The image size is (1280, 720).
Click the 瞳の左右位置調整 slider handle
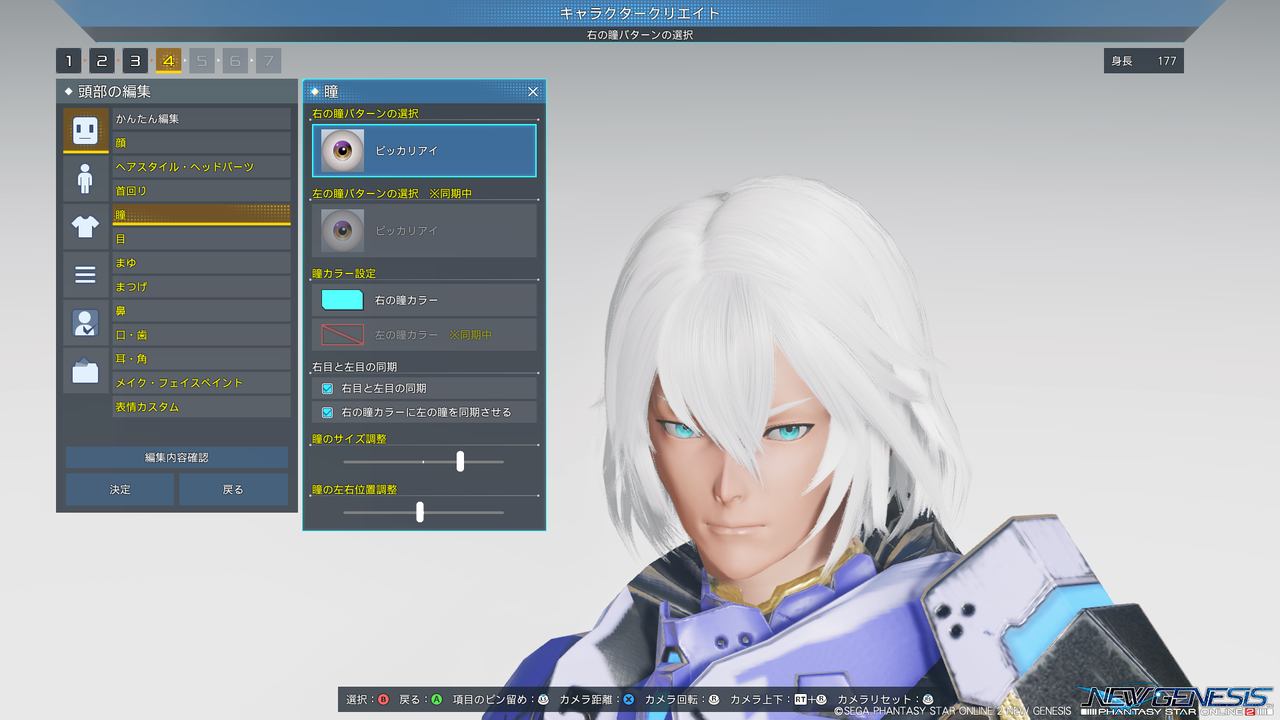click(420, 512)
